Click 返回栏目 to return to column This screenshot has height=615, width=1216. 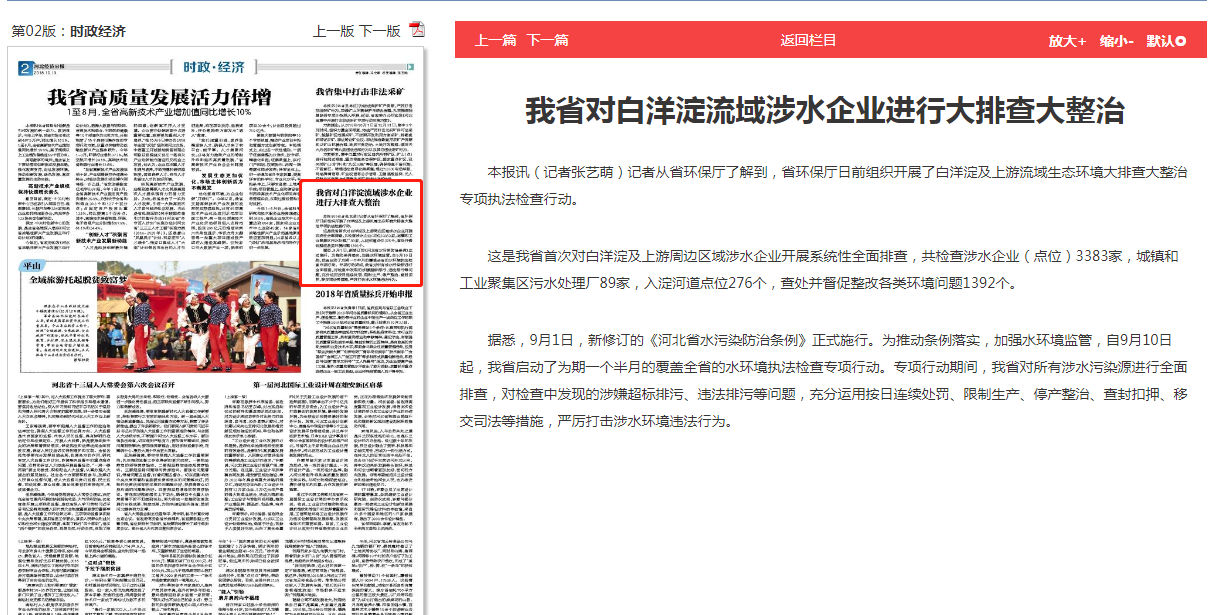(808, 40)
